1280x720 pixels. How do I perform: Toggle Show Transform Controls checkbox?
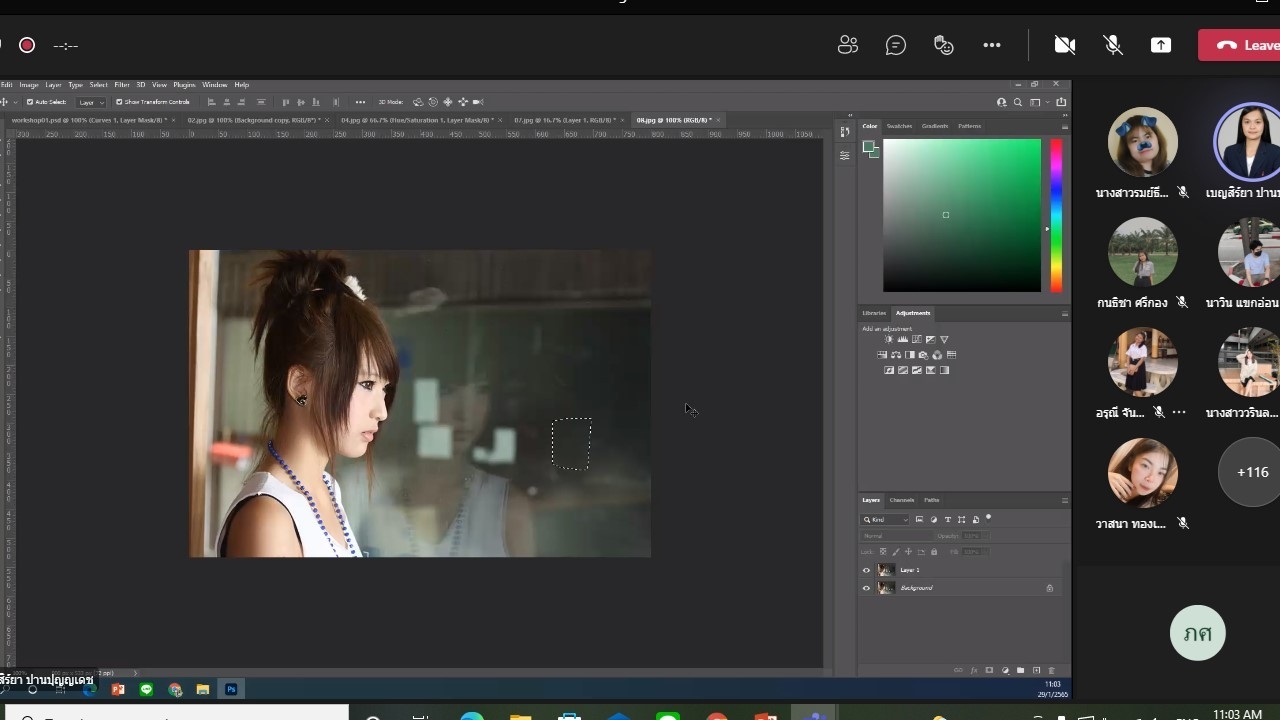[119, 102]
